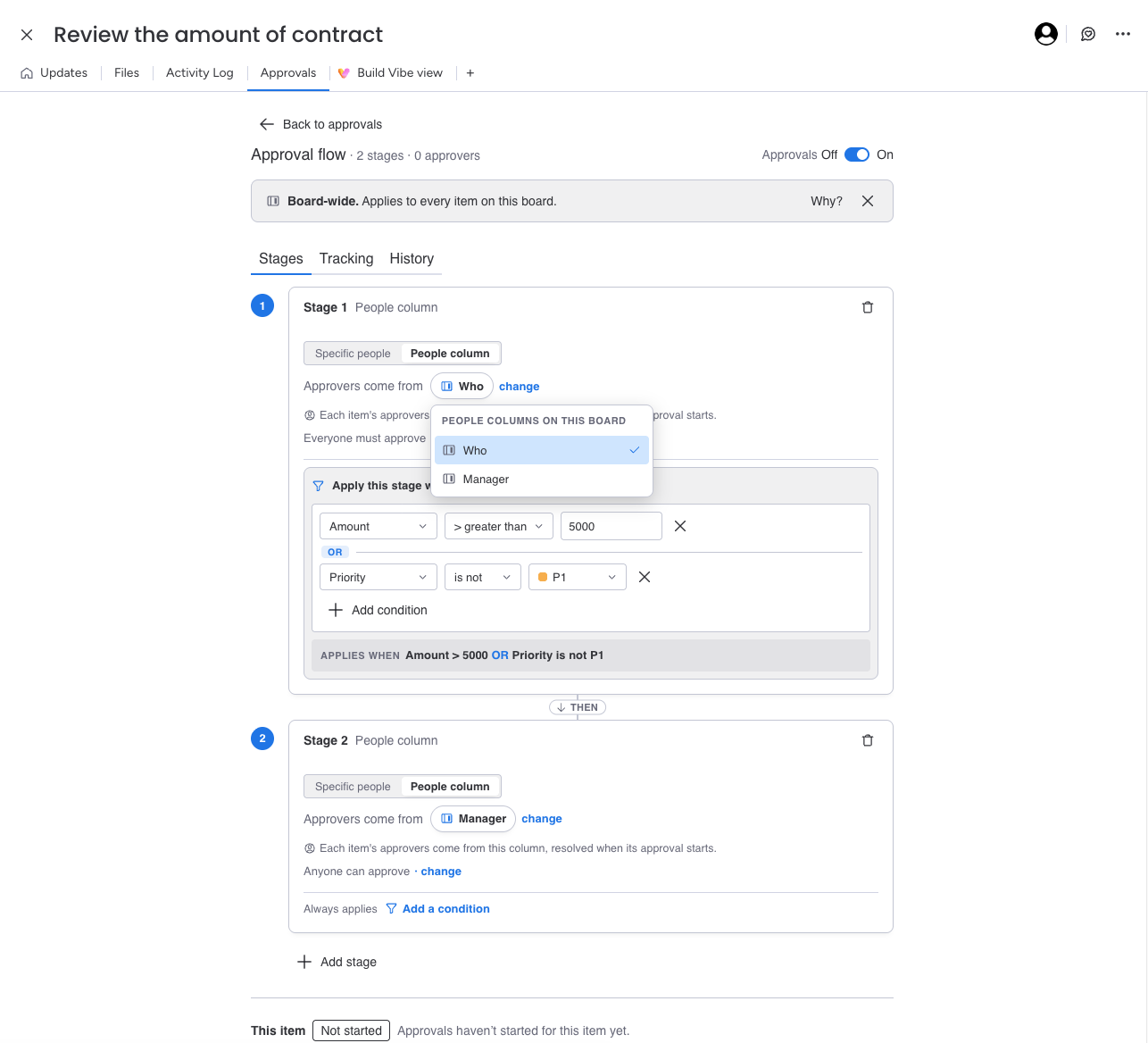Open the Build Vibe view tab
The height and width of the screenshot is (1043, 1148).
pos(390,73)
